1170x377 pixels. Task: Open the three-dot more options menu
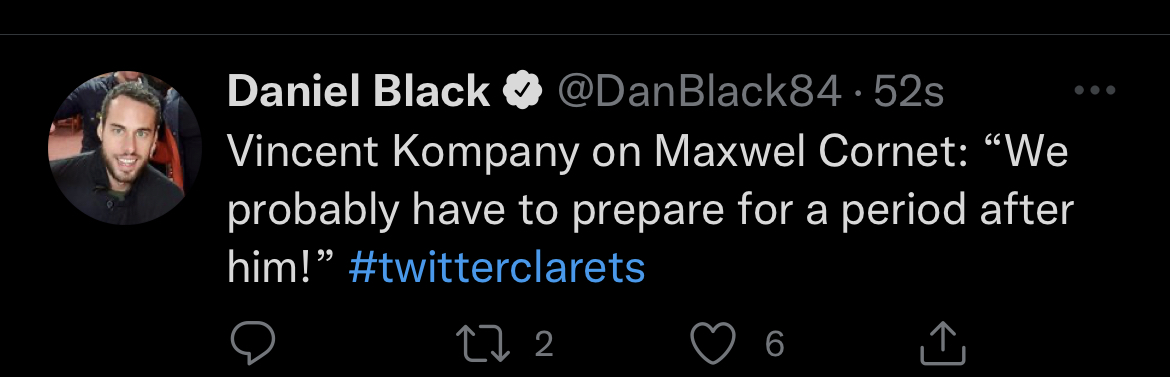tap(1094, 91)
